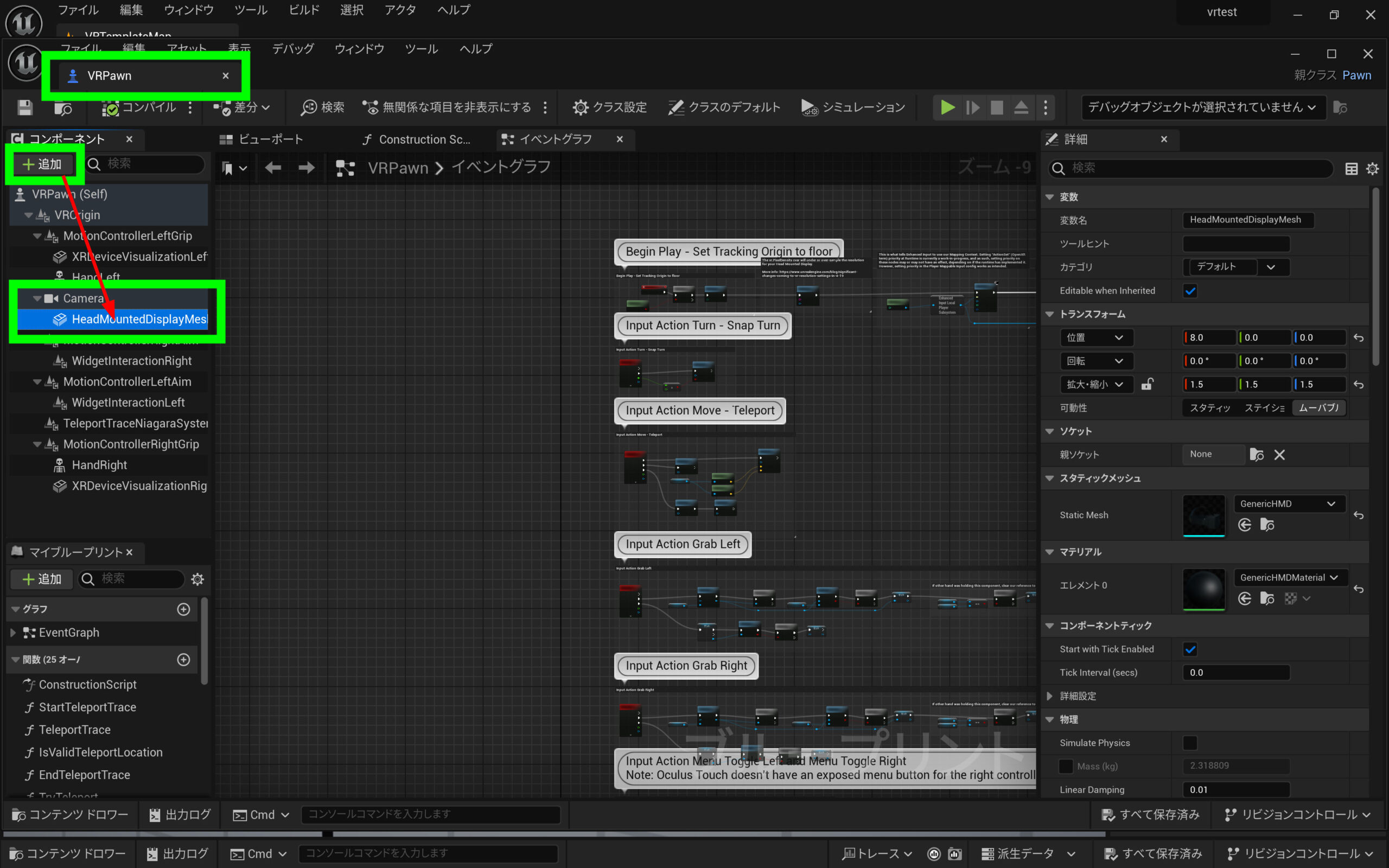Image resolution: width=1389 pixels, height=868 pixels.
Task: Click the plus icon to add a new function
Action: 183,660
